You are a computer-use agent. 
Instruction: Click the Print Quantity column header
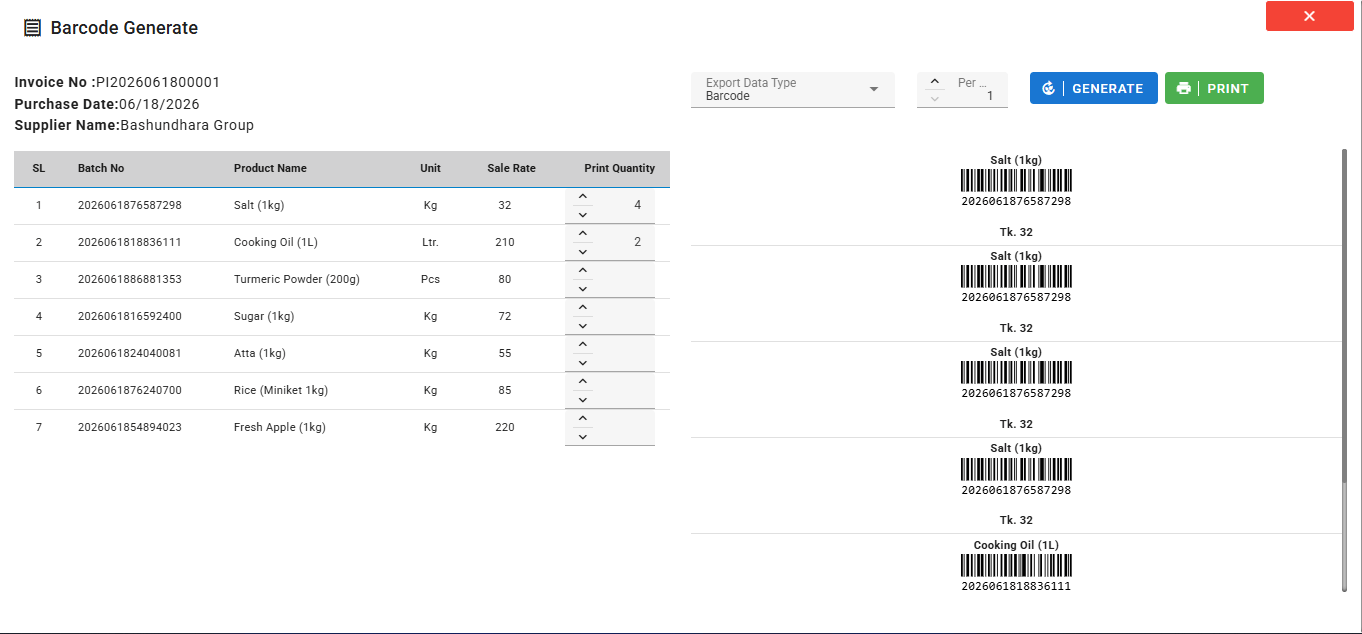tap(620, 168)
